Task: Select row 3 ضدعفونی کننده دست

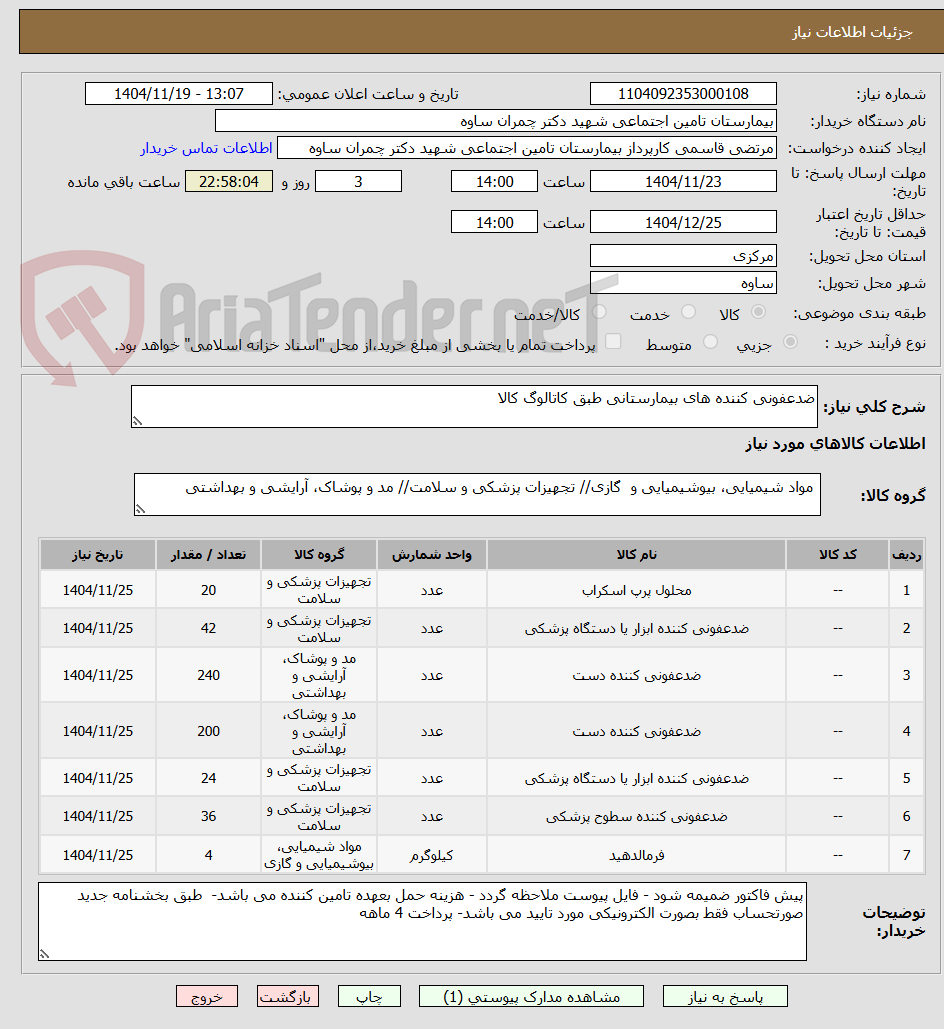Action: (636, 675)
